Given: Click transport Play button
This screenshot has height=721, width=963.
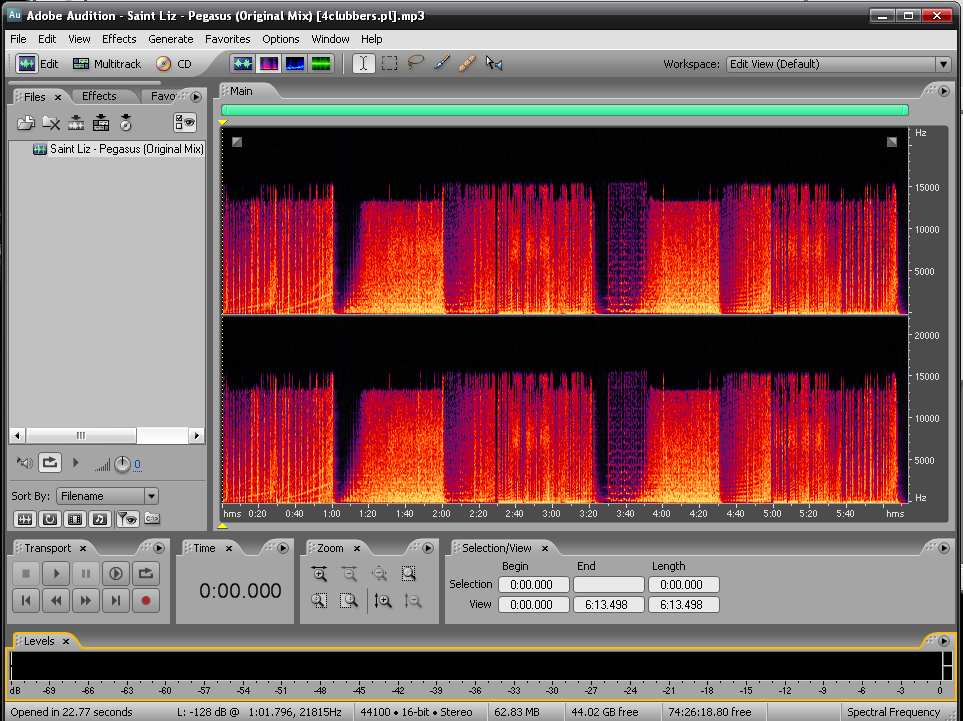Looking at the screenshot, I should [56, 574].
